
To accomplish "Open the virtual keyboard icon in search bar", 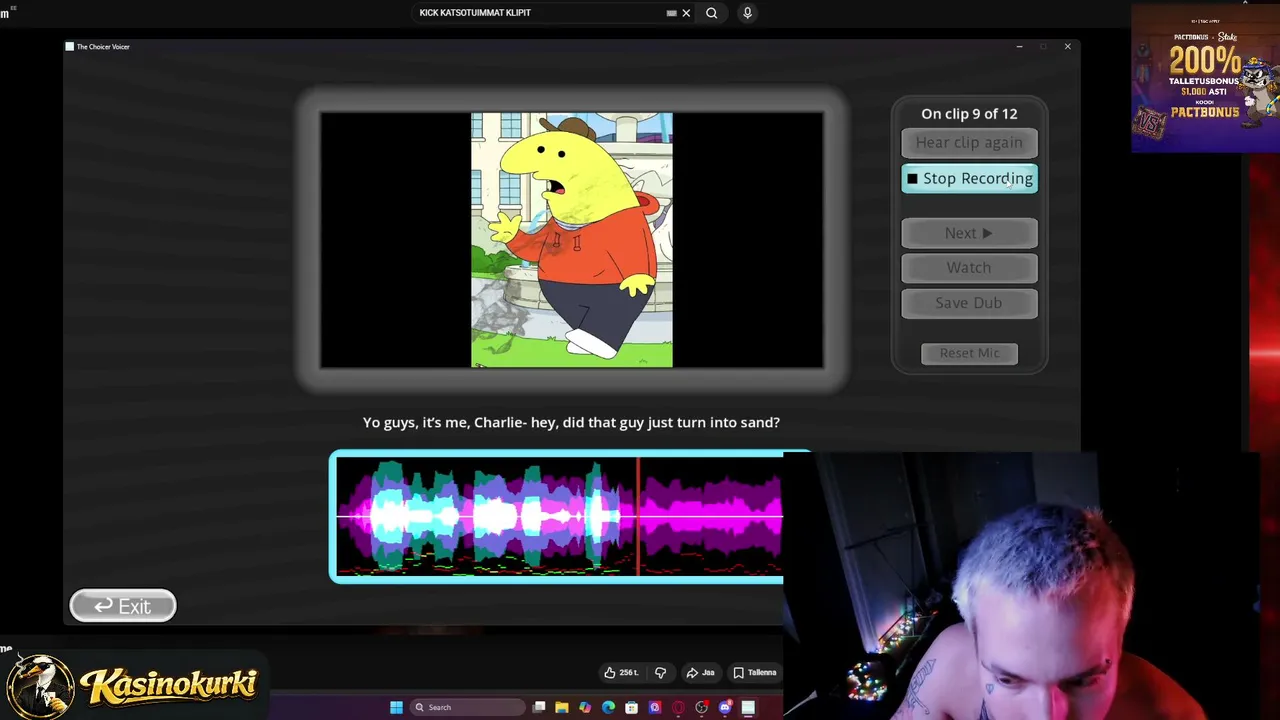I will (672, 13).
